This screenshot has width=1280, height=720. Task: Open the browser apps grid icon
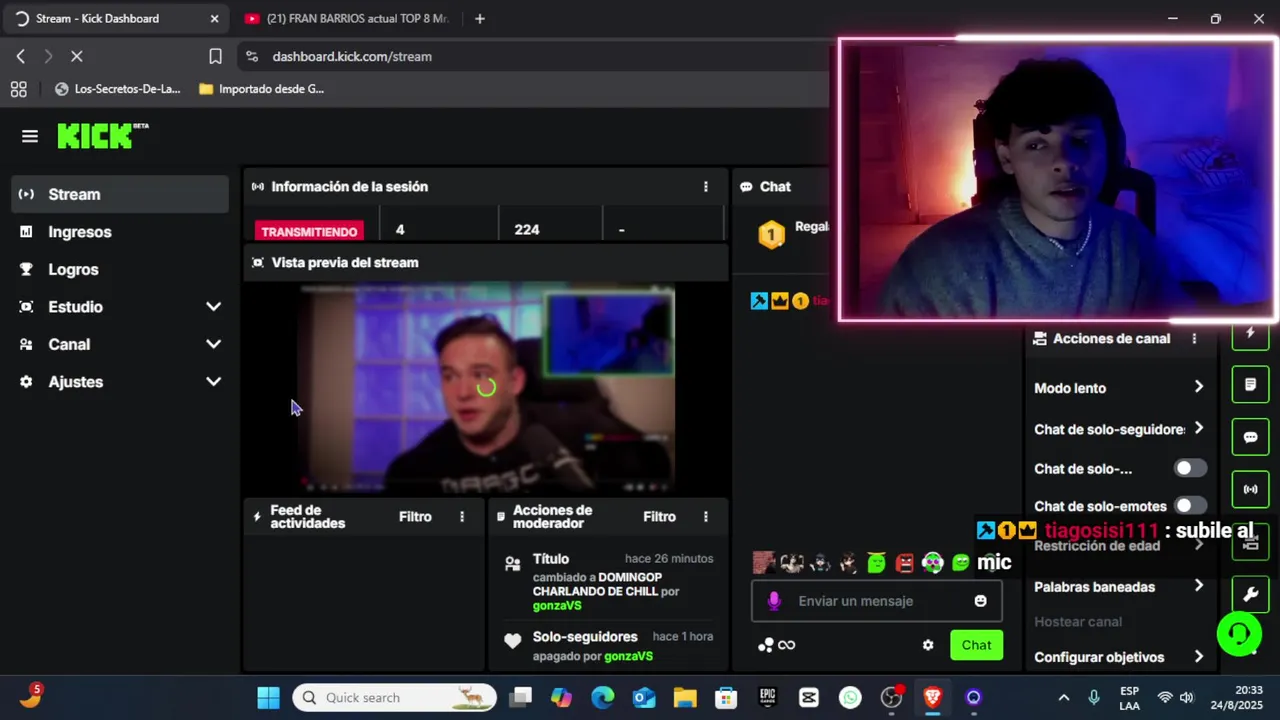pyautogui.click(x=18, y=89)
